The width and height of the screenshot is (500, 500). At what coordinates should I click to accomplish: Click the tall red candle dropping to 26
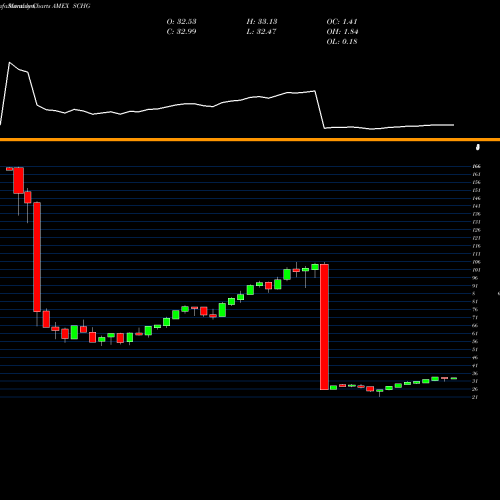coord(324,327)
